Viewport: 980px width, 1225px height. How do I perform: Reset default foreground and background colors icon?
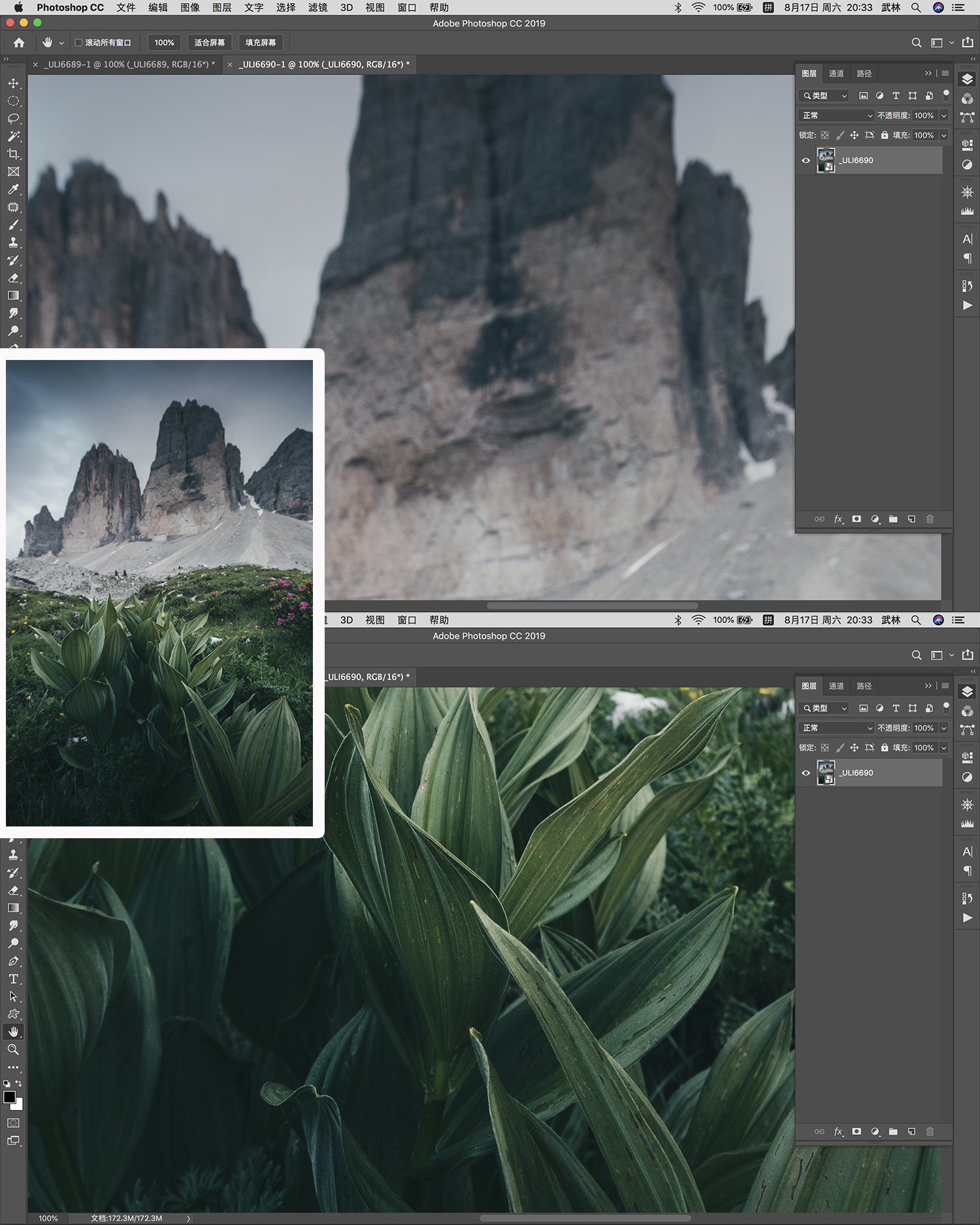[7, 1083]
